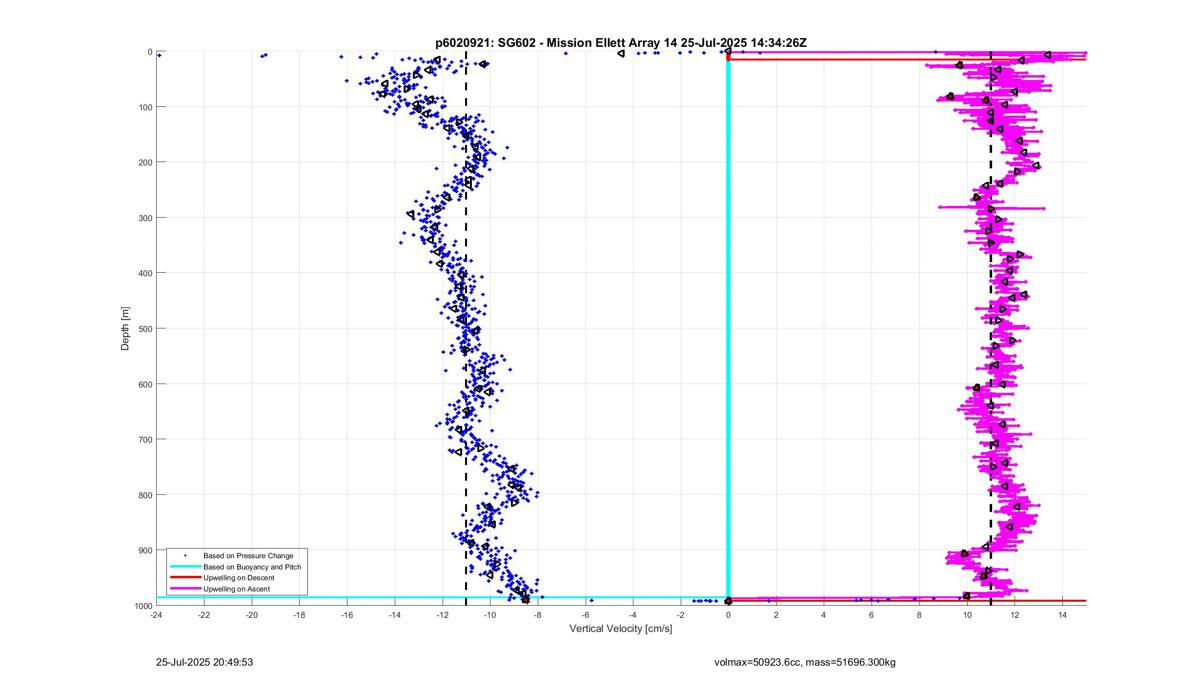Click the cyan line sample in the legend
This screenshot has width=1200, height=681.
pos(184,567)
